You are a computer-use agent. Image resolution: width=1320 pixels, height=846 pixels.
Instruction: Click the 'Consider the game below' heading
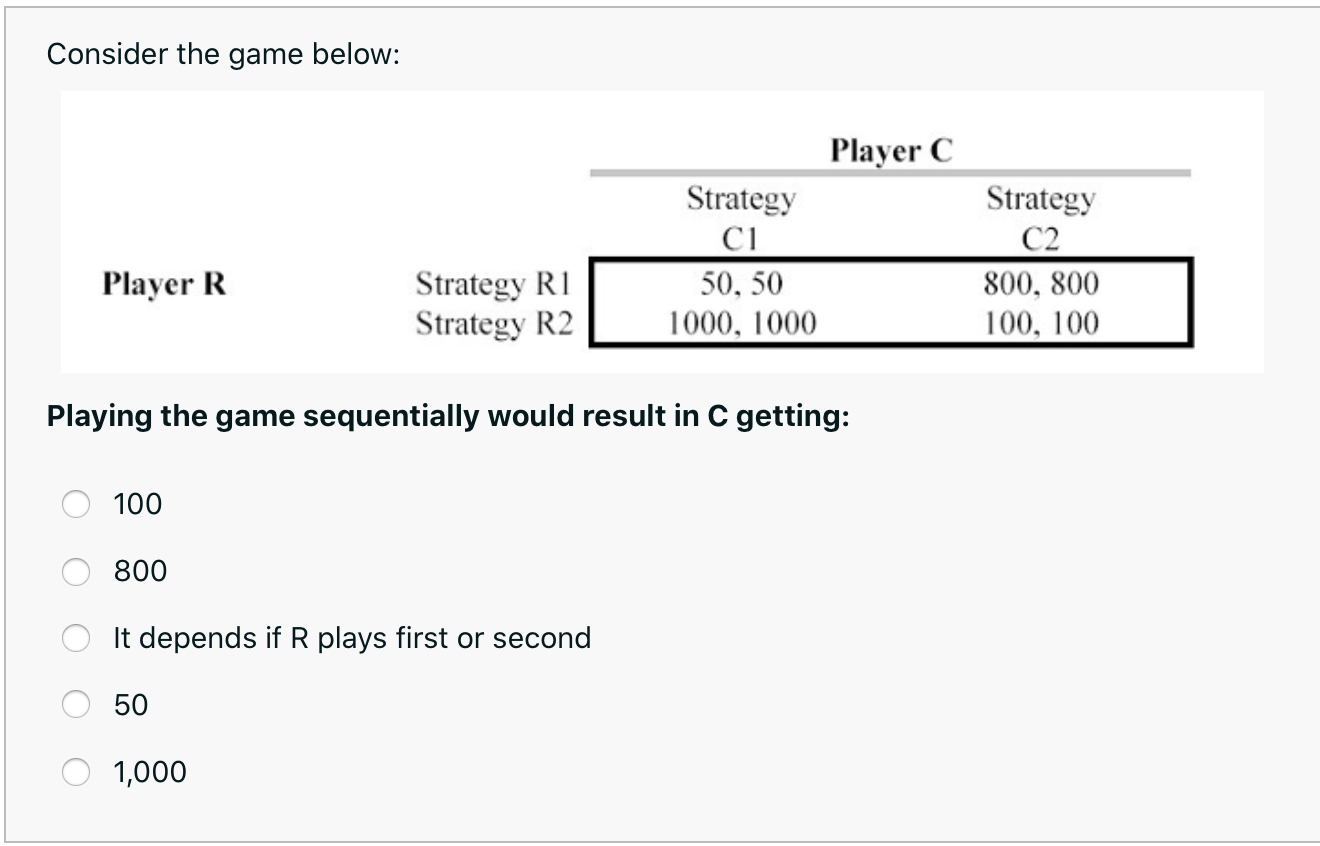pos(222,54)
